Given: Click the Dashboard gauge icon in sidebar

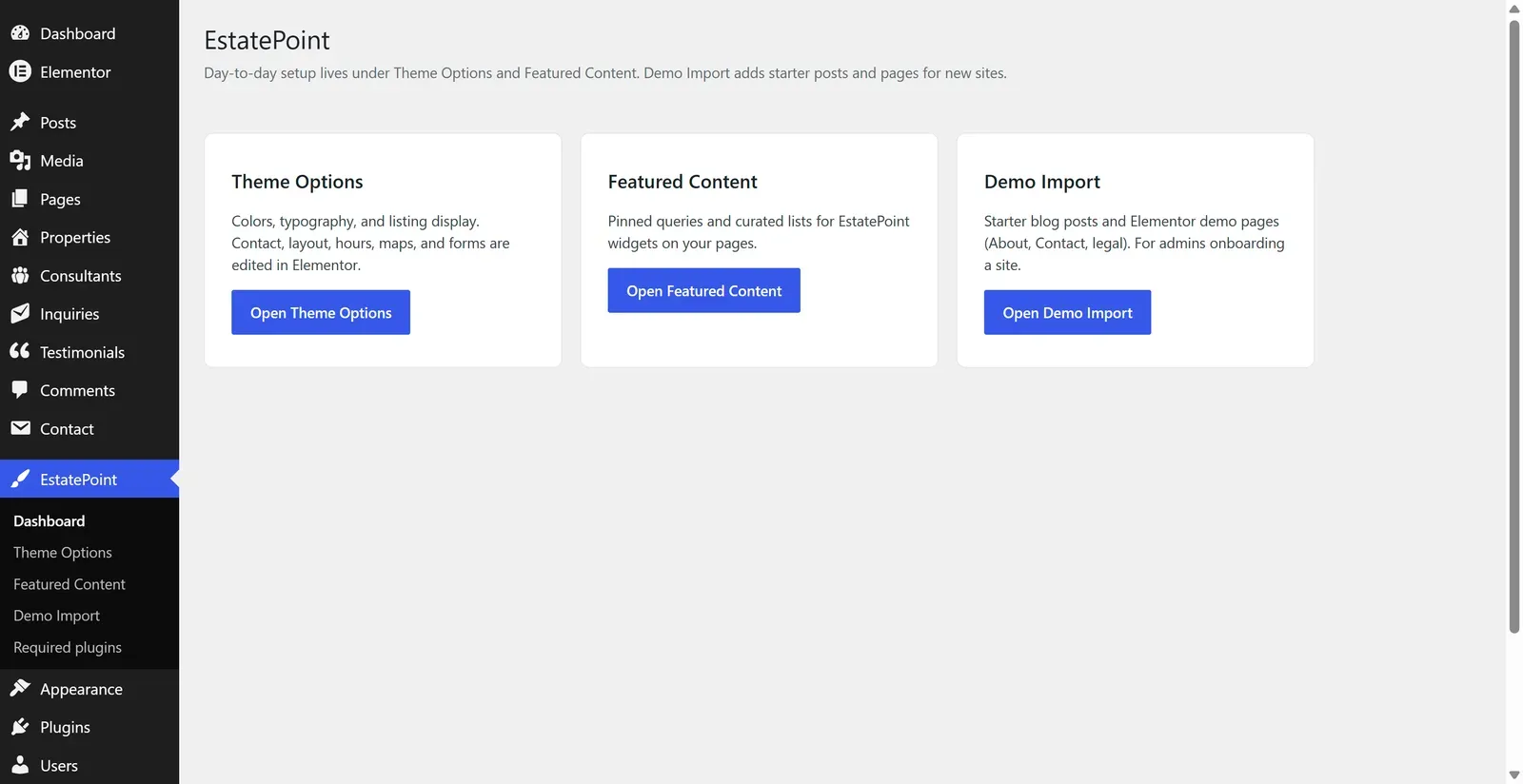Looking at the screenshot, I should click(x=20, y=33).
